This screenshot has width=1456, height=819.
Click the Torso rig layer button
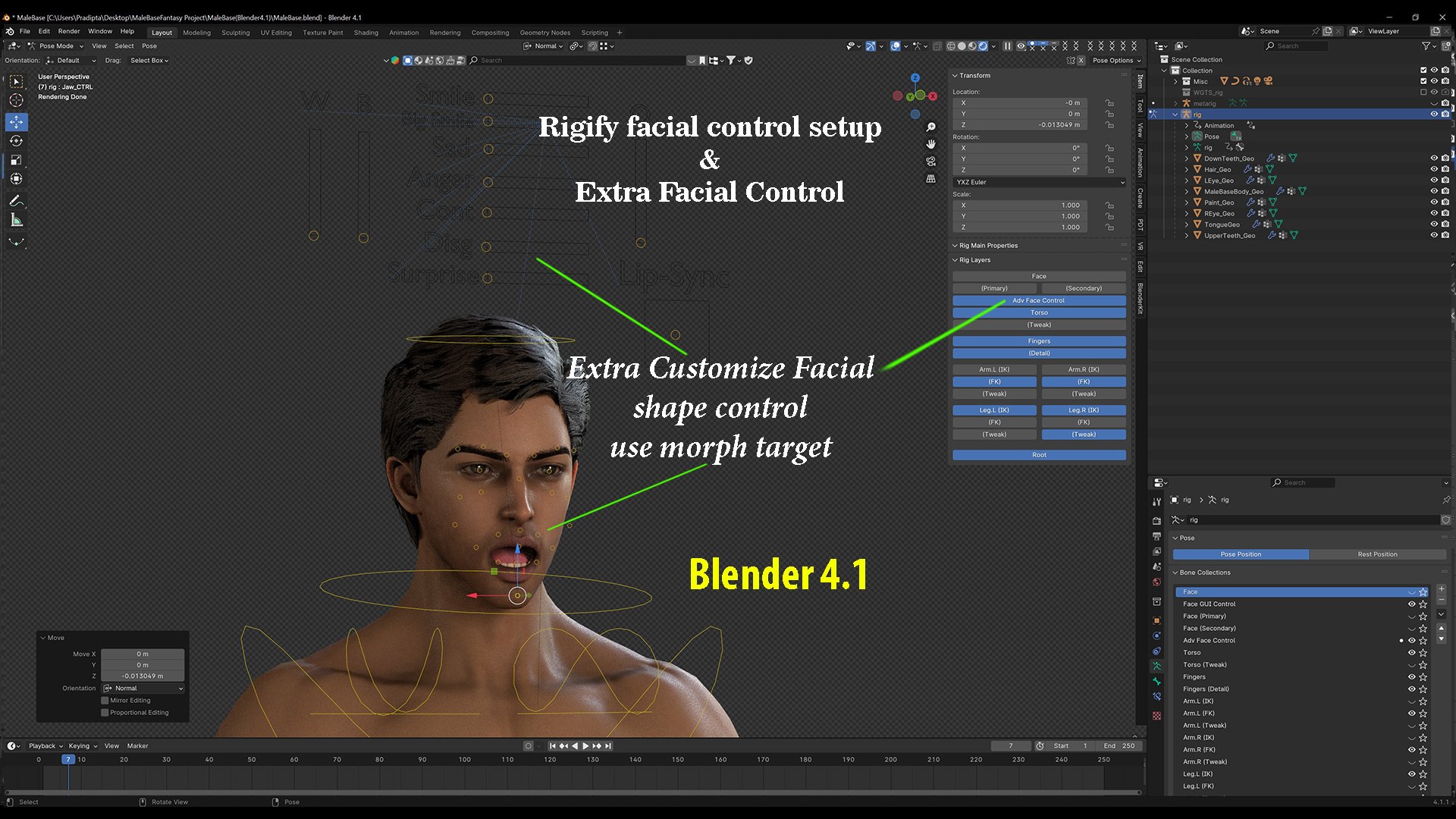(1039, 313)
